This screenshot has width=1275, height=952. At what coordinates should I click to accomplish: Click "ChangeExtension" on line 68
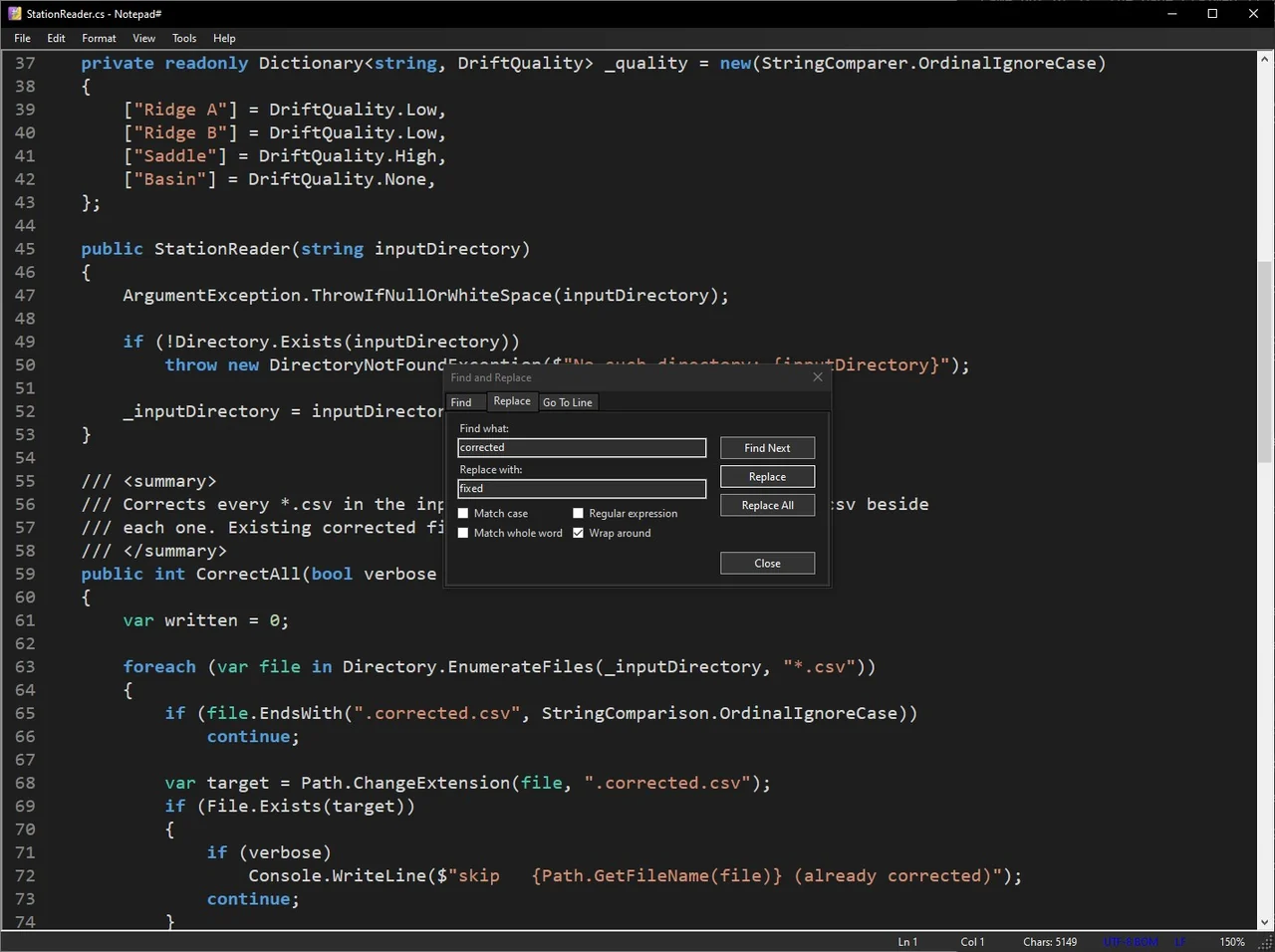coord(431,784)
